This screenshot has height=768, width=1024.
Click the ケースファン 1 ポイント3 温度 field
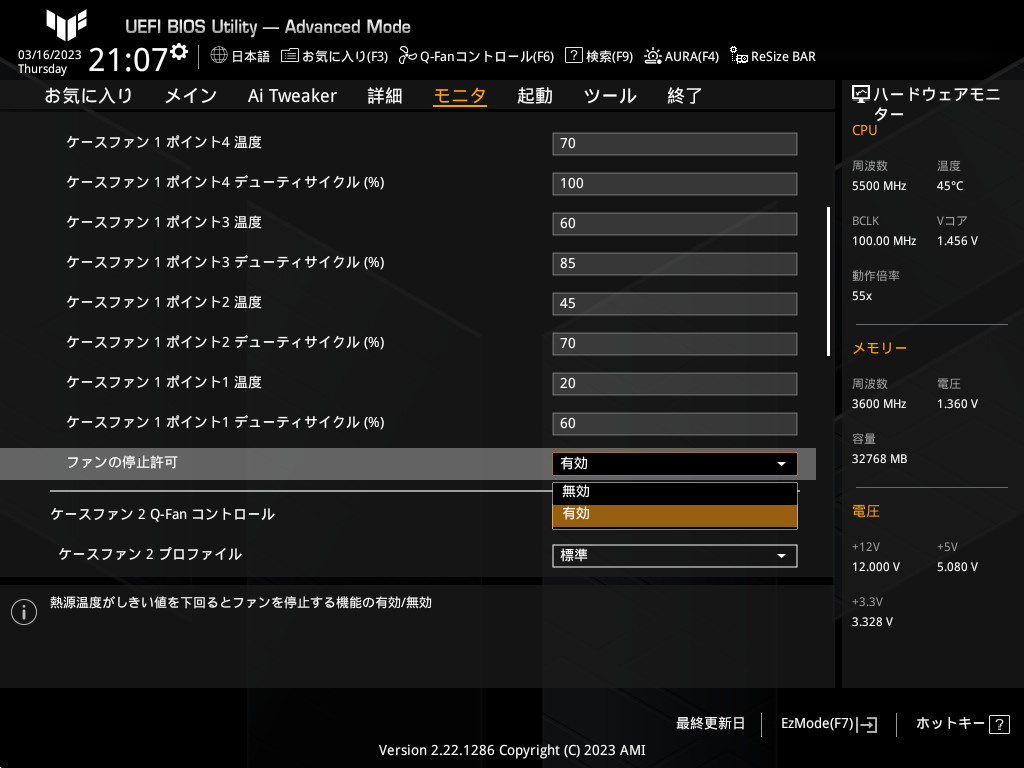675,223
